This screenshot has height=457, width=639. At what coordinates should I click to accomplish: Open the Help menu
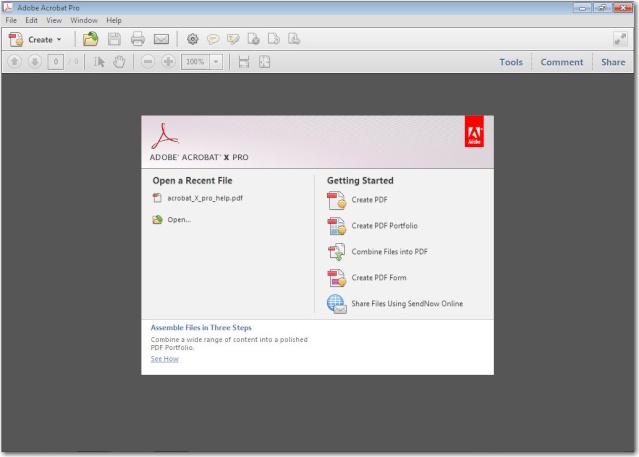click(114, 20)
